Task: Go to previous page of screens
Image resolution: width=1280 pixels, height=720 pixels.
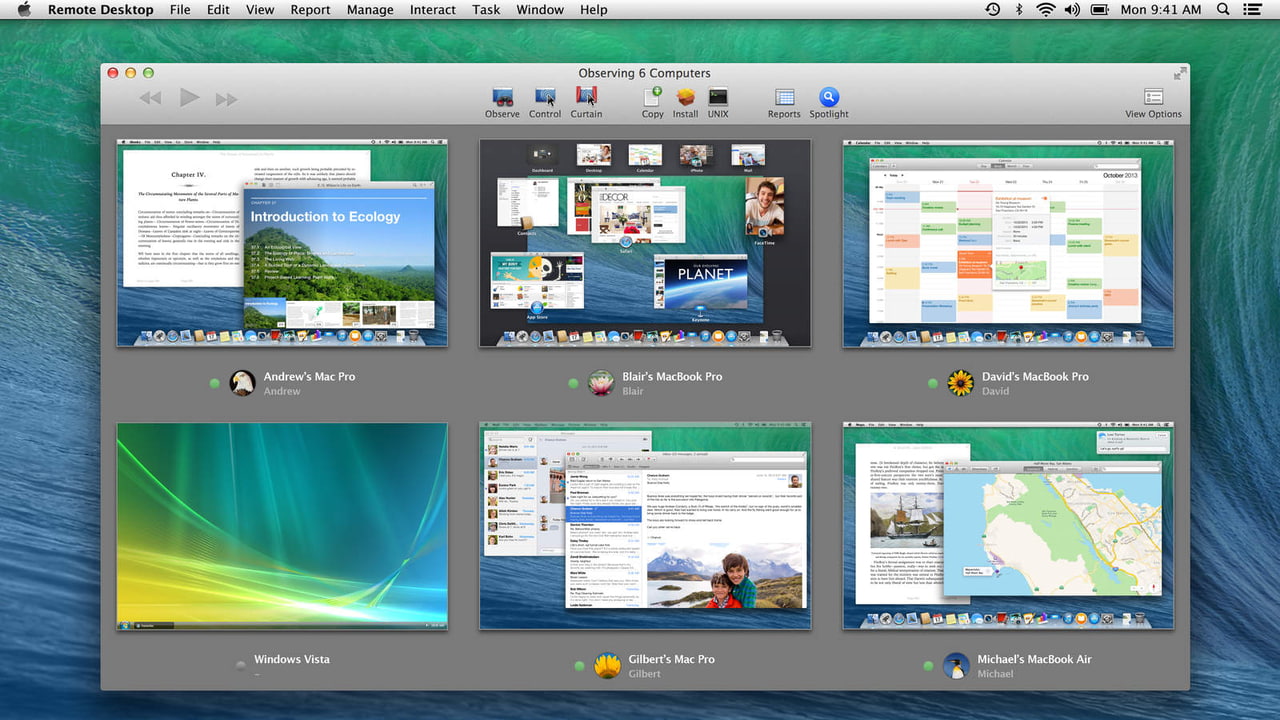Action: pos(150,98)
